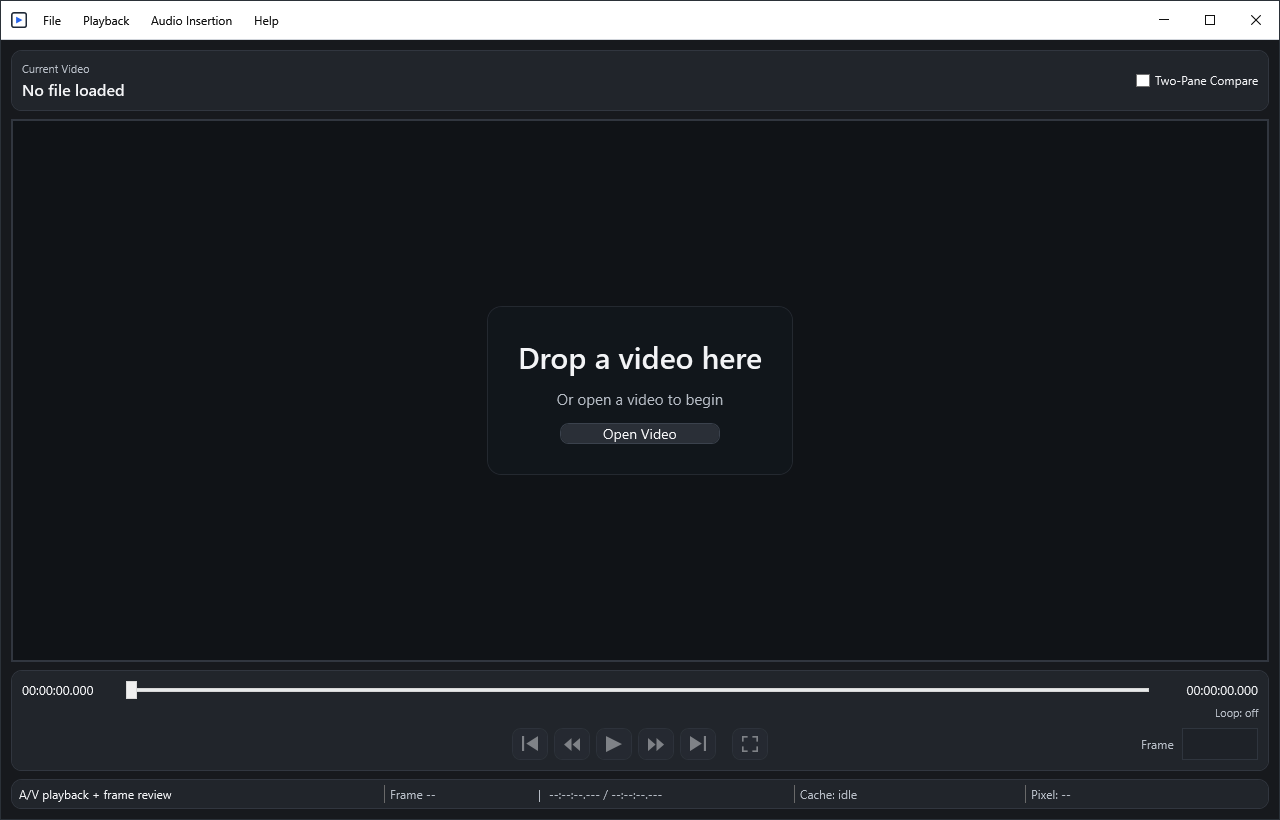
Task: Skip to the last frame button
Action: 698,744
